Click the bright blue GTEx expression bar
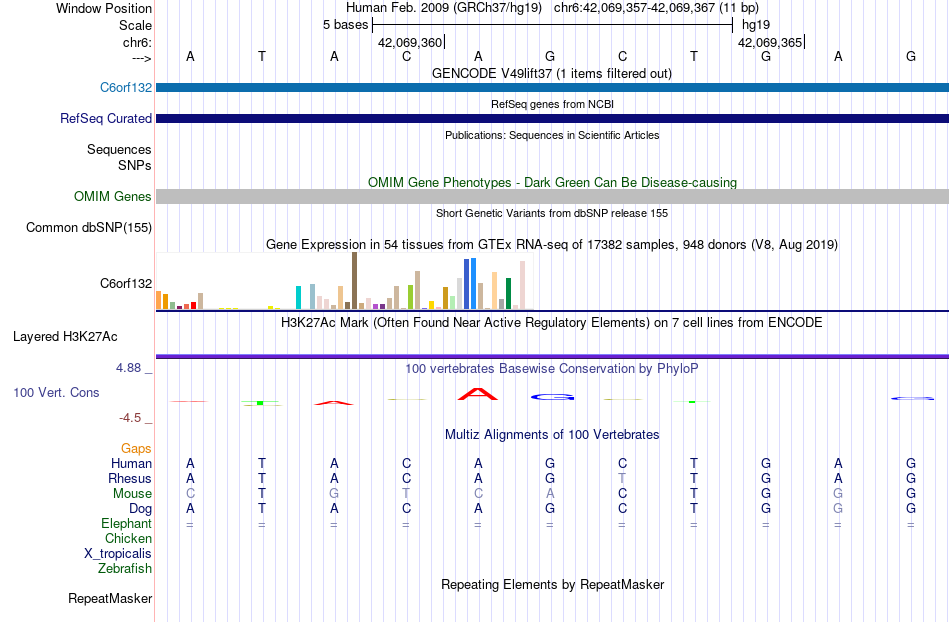Viewport: 950px width, 622px height. pyautogui.click(x=473, y=283)
